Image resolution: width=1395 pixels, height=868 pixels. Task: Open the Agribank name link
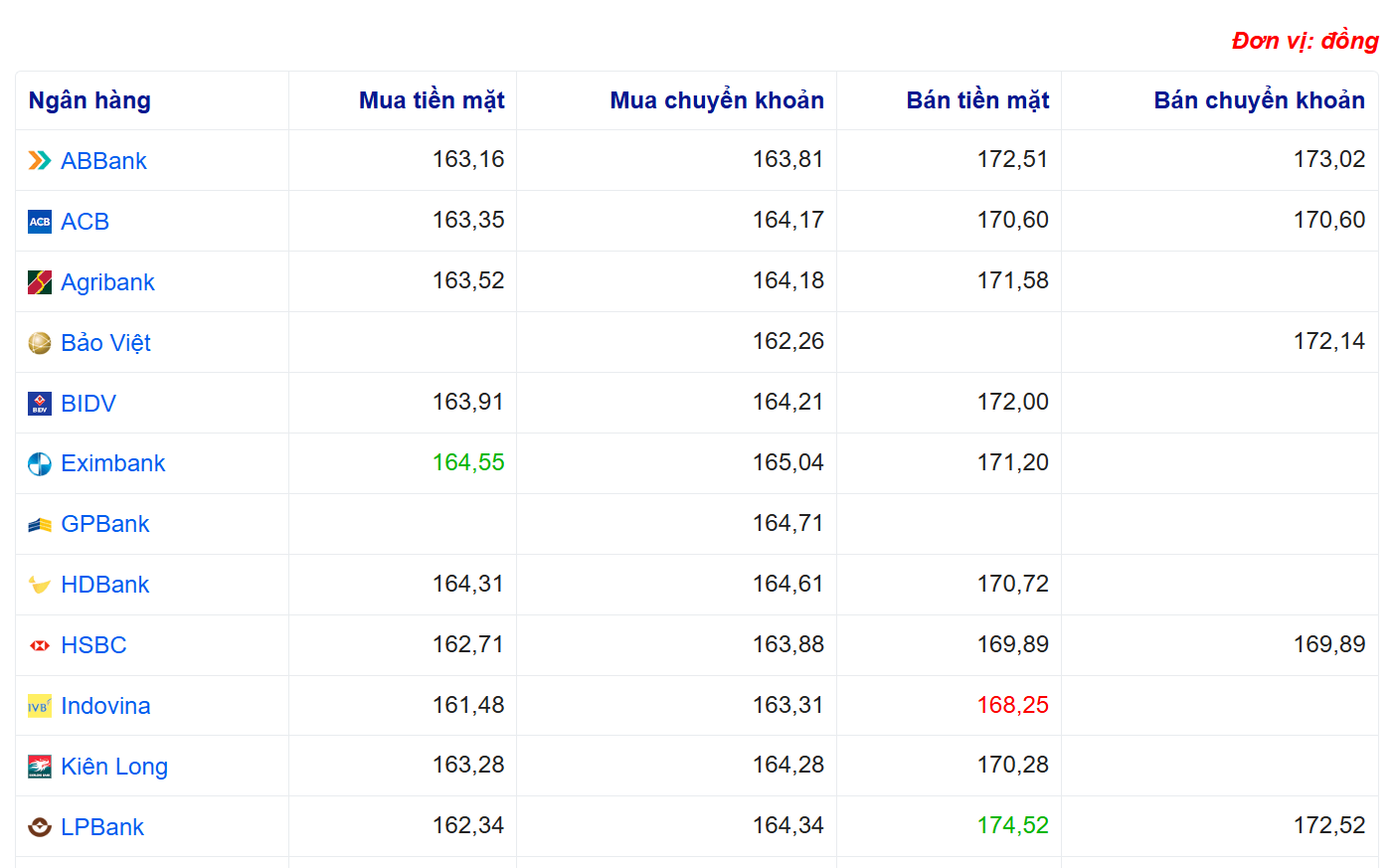point(107,282)
